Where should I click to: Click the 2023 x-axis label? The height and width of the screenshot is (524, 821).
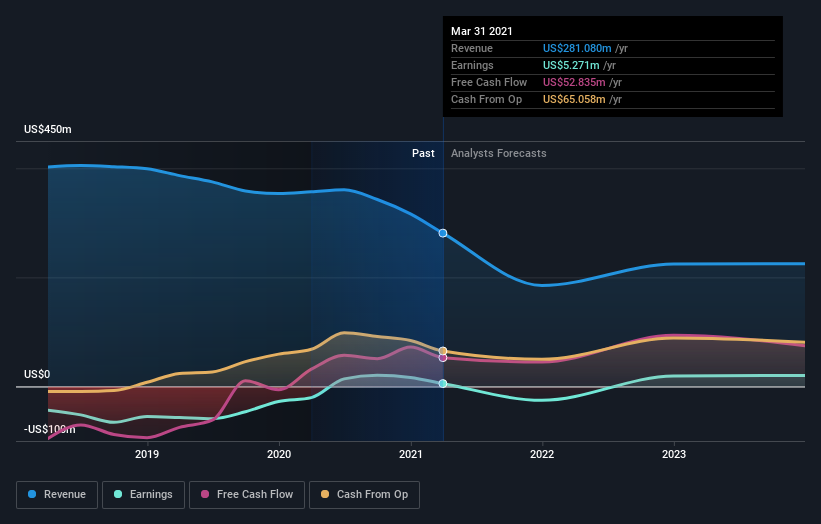(x=674, y=454)
